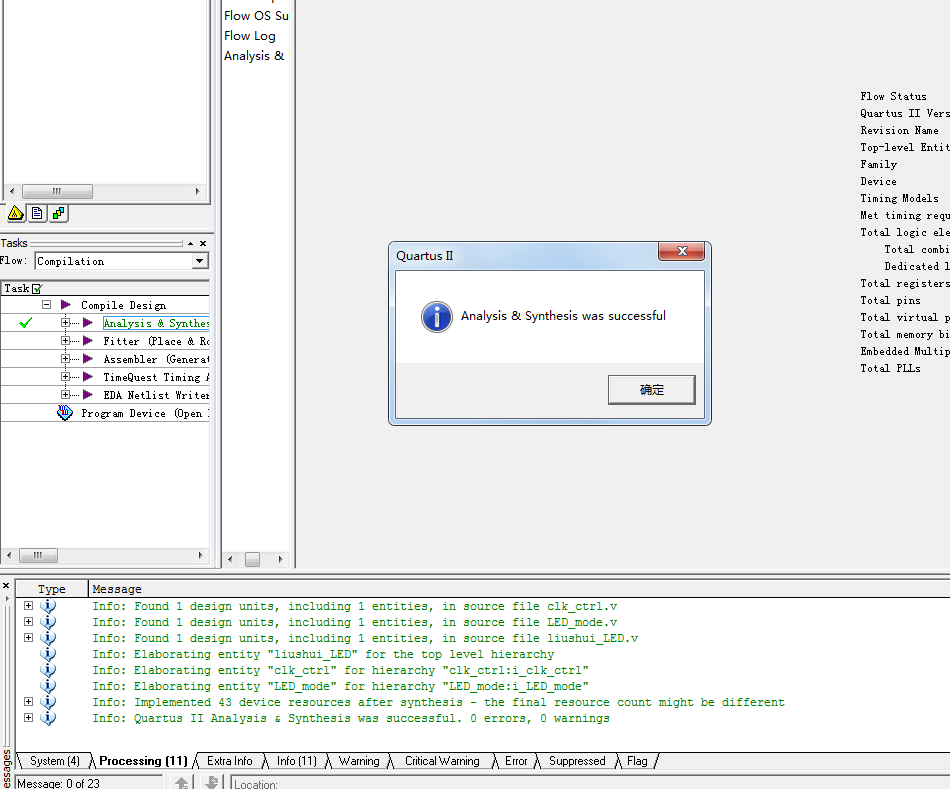Click project navigator horizontal scrollbar thumb
This screenshot has height=789, width=950.
[58, 191]
